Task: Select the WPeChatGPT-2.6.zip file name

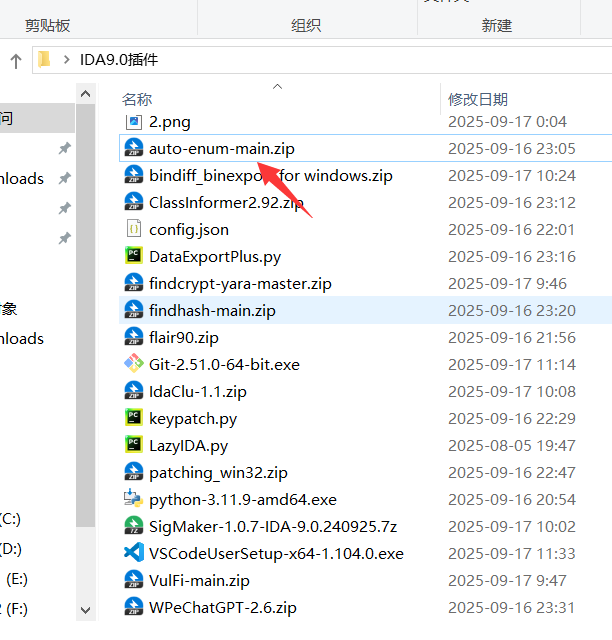Action: coord(222,607)
